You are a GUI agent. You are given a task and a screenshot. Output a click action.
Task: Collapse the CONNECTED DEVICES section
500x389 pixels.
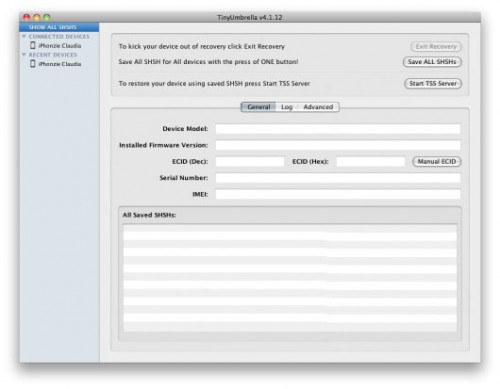(x=24, y=36)
